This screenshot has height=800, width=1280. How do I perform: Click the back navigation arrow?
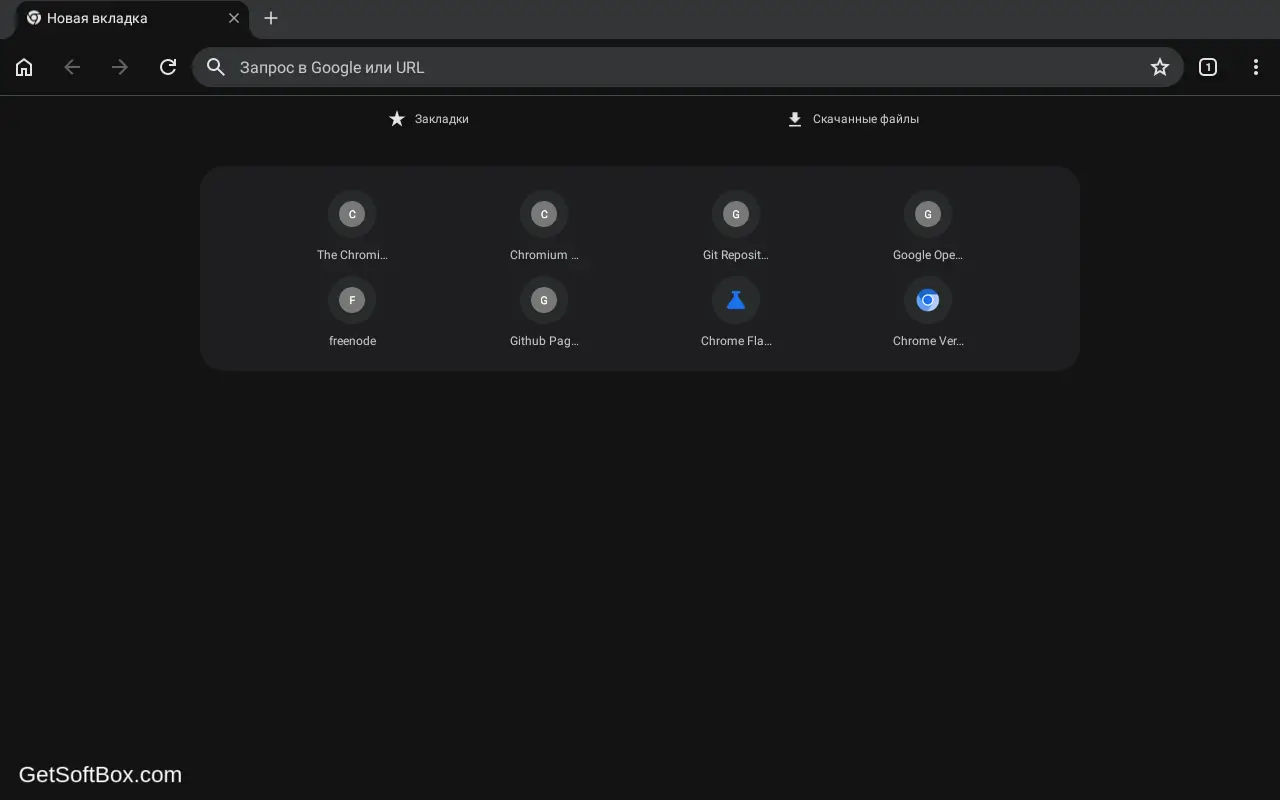[72, 67]
